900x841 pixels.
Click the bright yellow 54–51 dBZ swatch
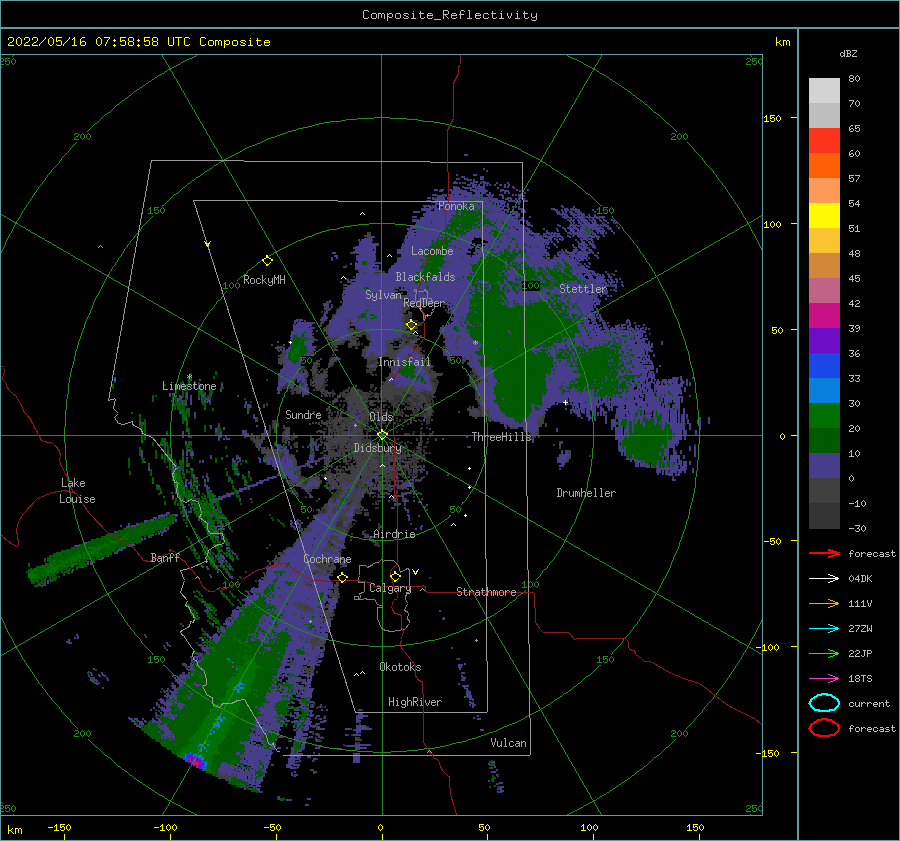coord(824,216)
